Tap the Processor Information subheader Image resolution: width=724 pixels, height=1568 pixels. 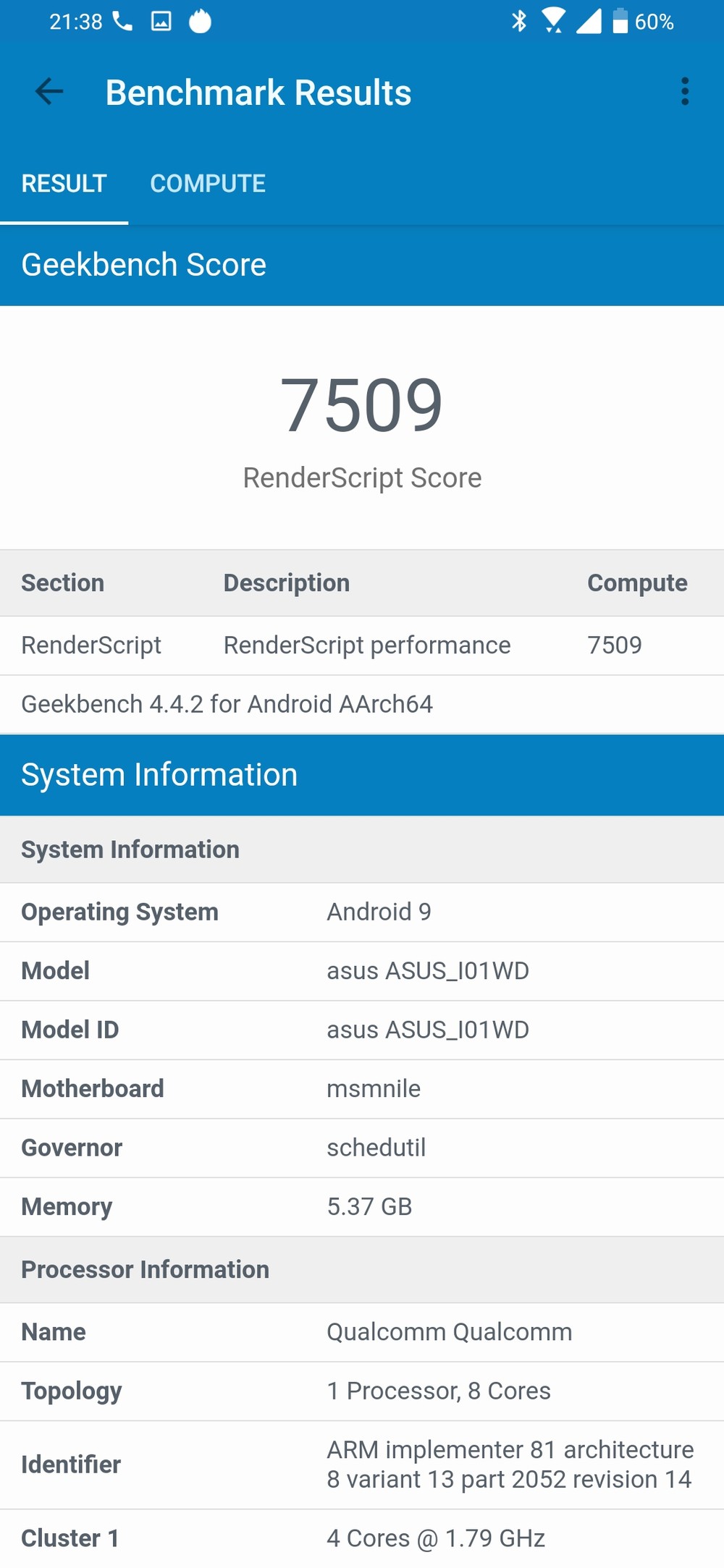coord(362,1270)
